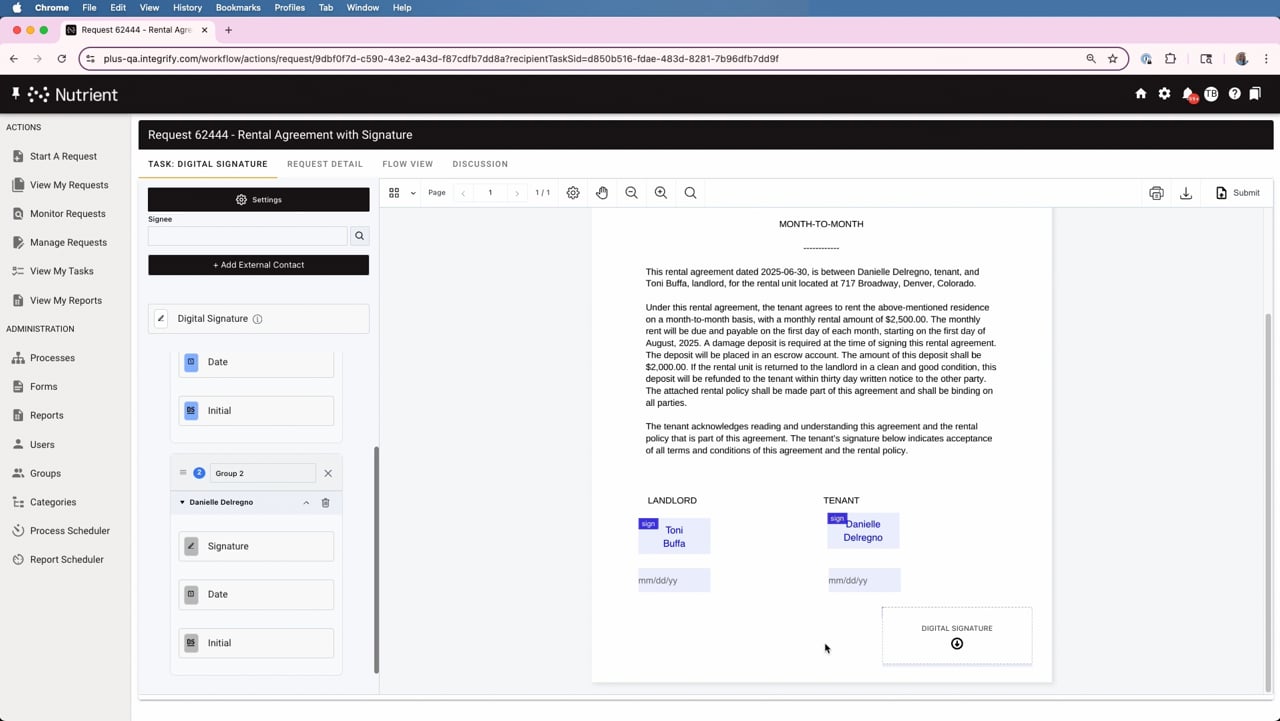Open viewer page settings gear
This screenshot has height=721, width=1280.
point(573,193)
